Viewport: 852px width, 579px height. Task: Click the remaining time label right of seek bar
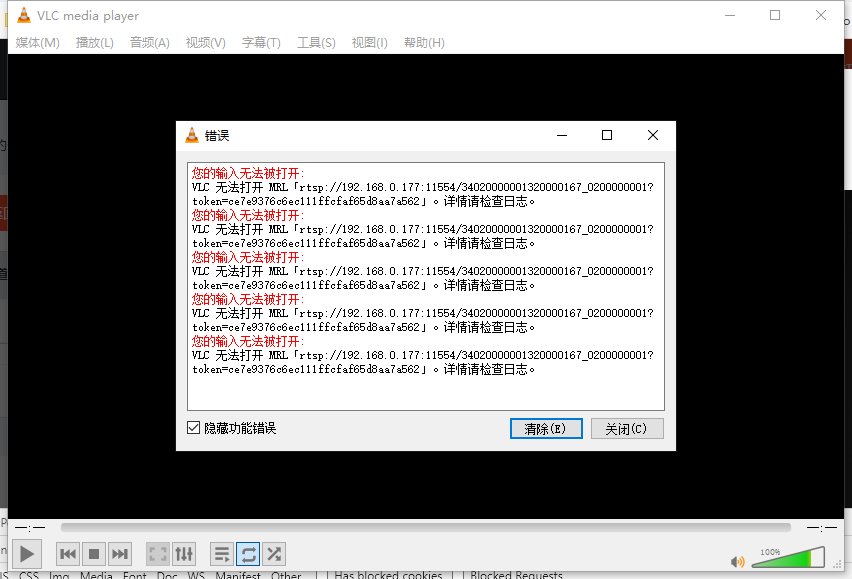click(x=822, y=527)
